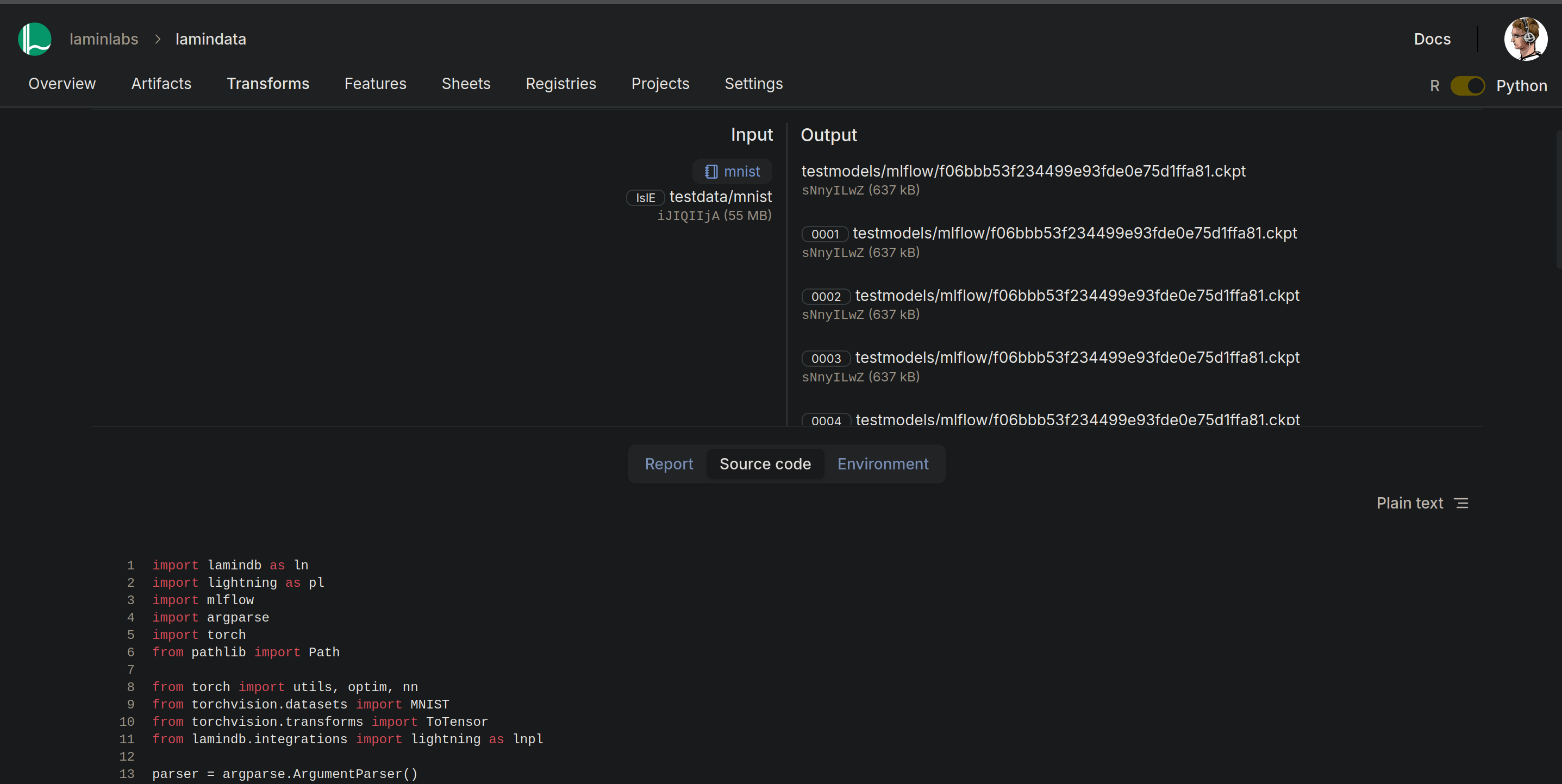Click the IsIE tag on input artifact
1562x784 pixels.
[645, 198]
